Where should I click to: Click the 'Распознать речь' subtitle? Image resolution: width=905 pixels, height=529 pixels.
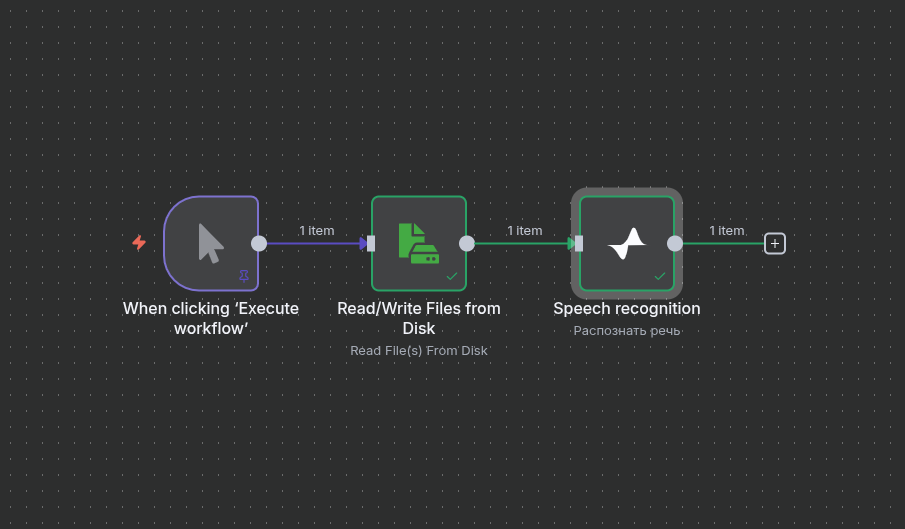coord(627,331)
